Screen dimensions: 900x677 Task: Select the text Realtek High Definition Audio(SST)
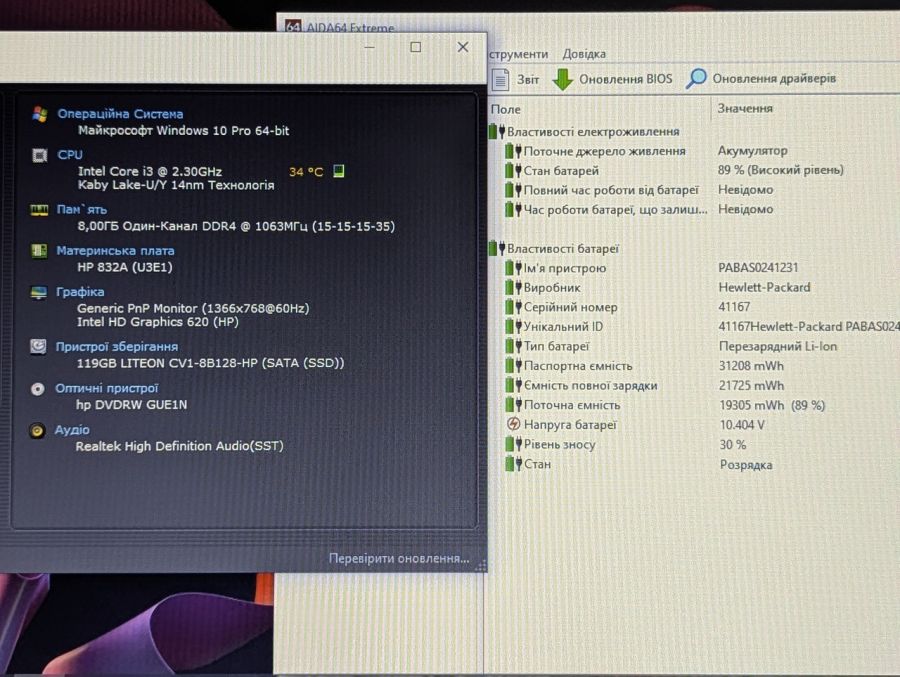point(179,446)
